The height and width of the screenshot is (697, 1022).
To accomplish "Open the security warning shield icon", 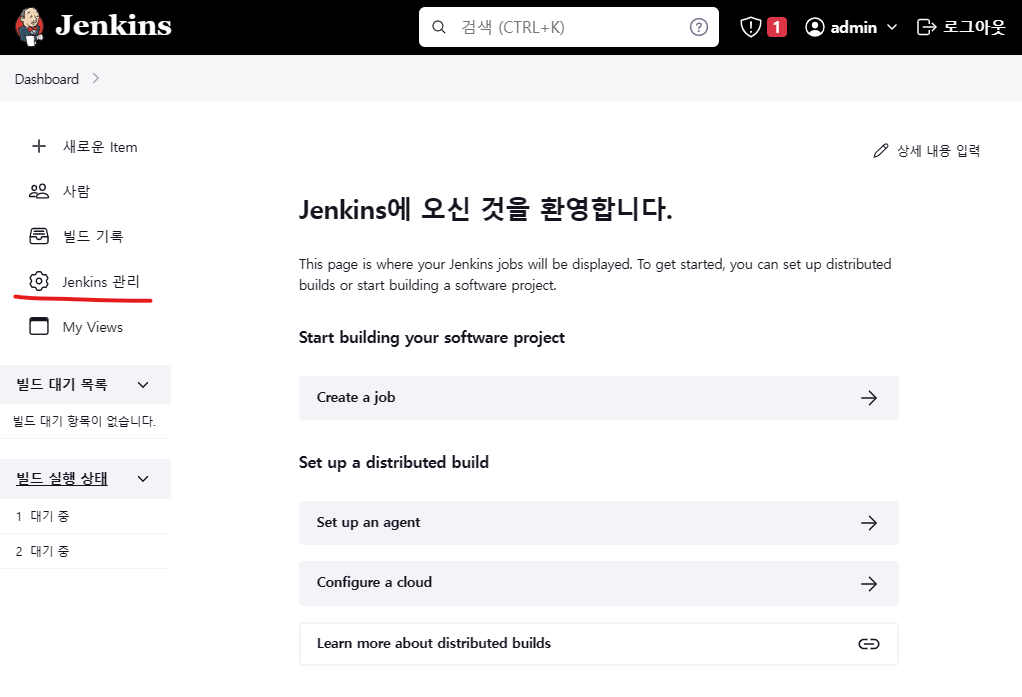I will [x=751, y=27].
